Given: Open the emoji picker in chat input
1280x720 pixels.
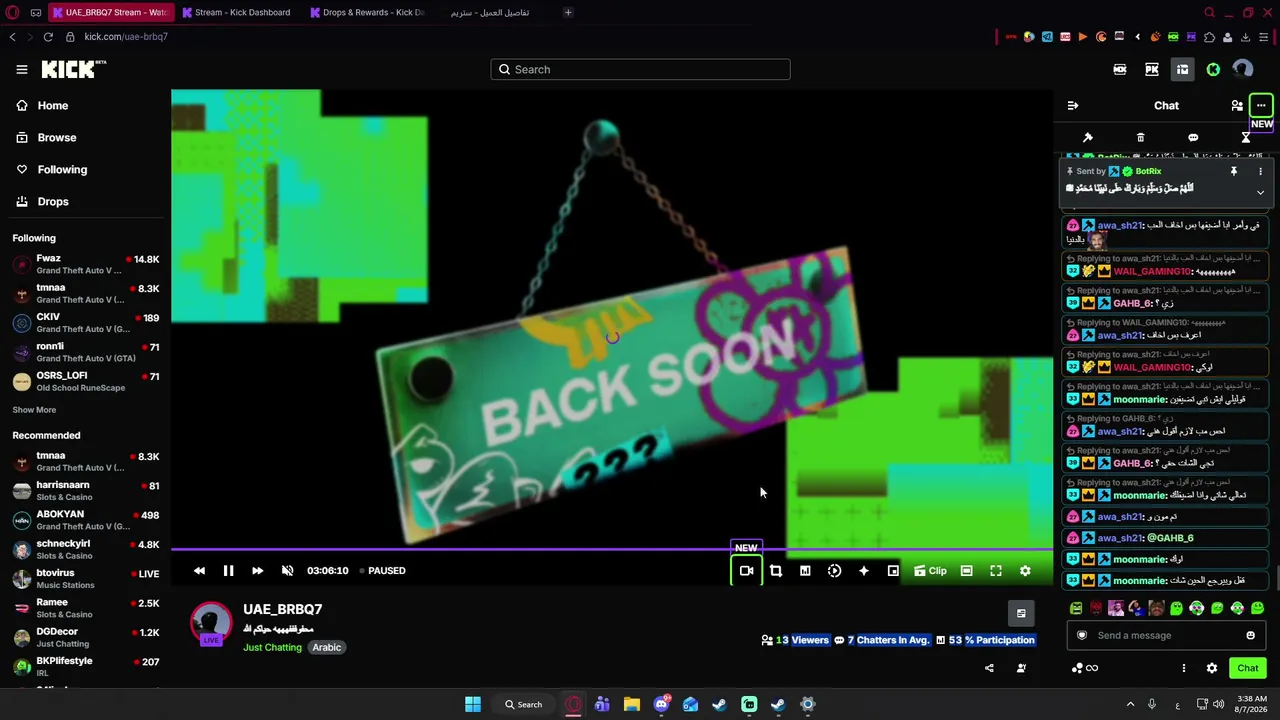Looking at the screenshot, I should pos(1250,635).
